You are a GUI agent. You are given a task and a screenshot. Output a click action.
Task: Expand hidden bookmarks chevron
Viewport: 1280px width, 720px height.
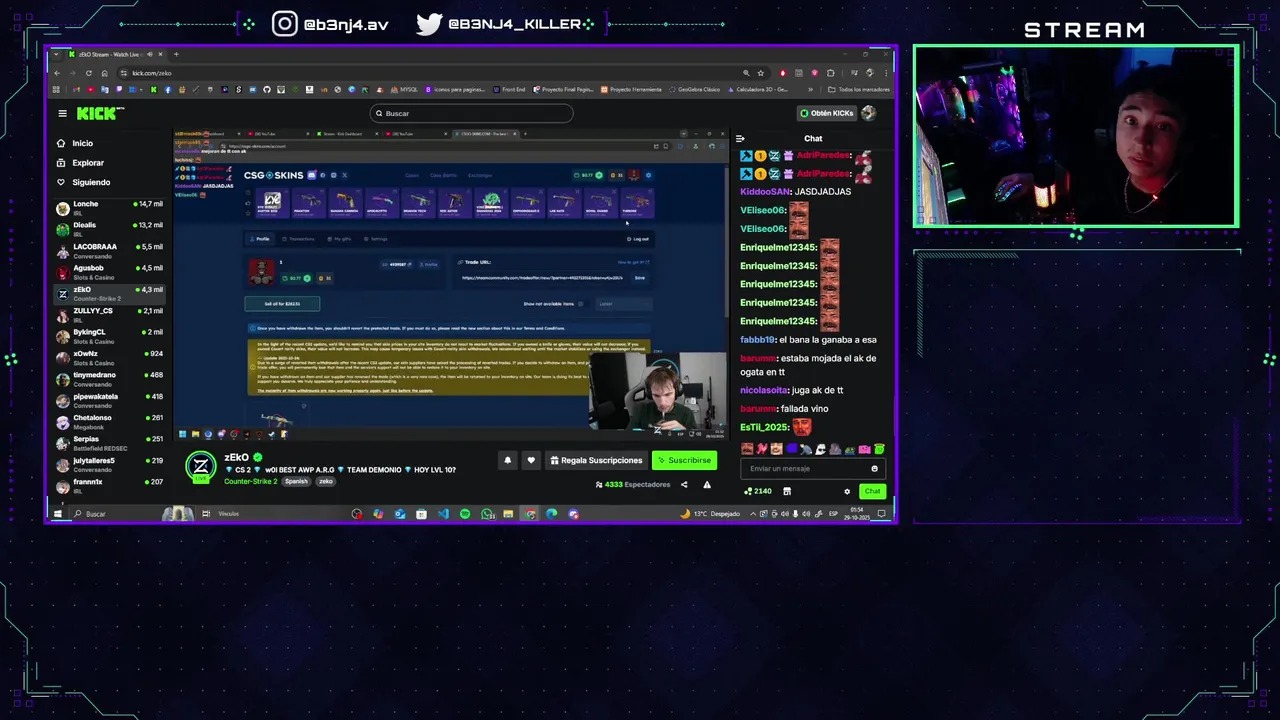click(810, 89)
